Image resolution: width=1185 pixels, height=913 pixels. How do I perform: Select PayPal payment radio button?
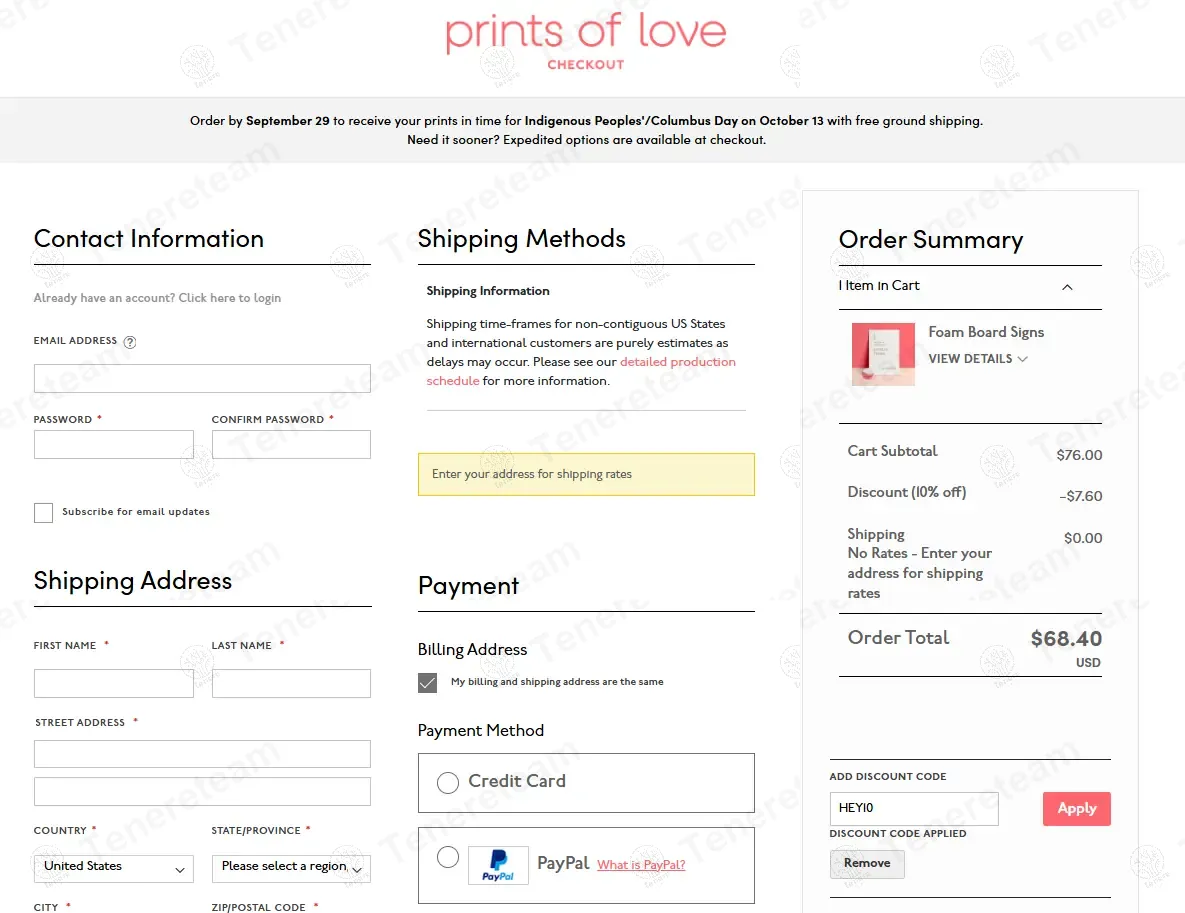pos(448,857)
